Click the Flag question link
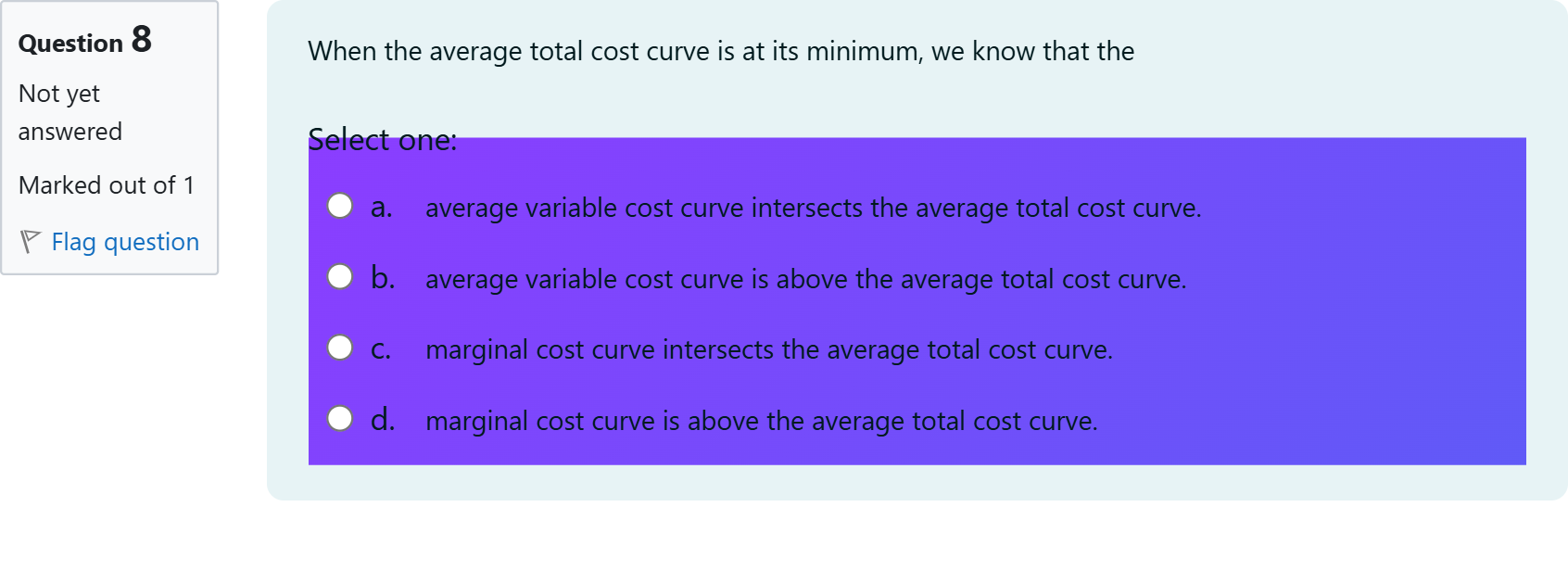This screenshot has width=1568, height=570. [x=125, y=241]
